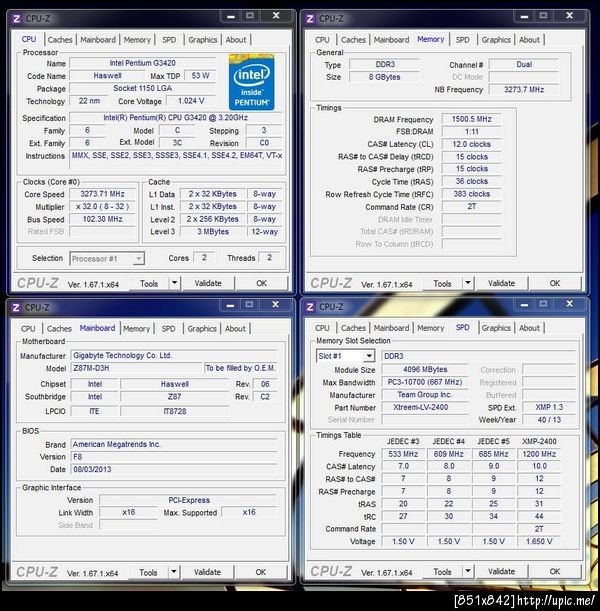Open About tab in Memory window
The height and width of the screenshot is (611, 600).
(x=529, y=40)
